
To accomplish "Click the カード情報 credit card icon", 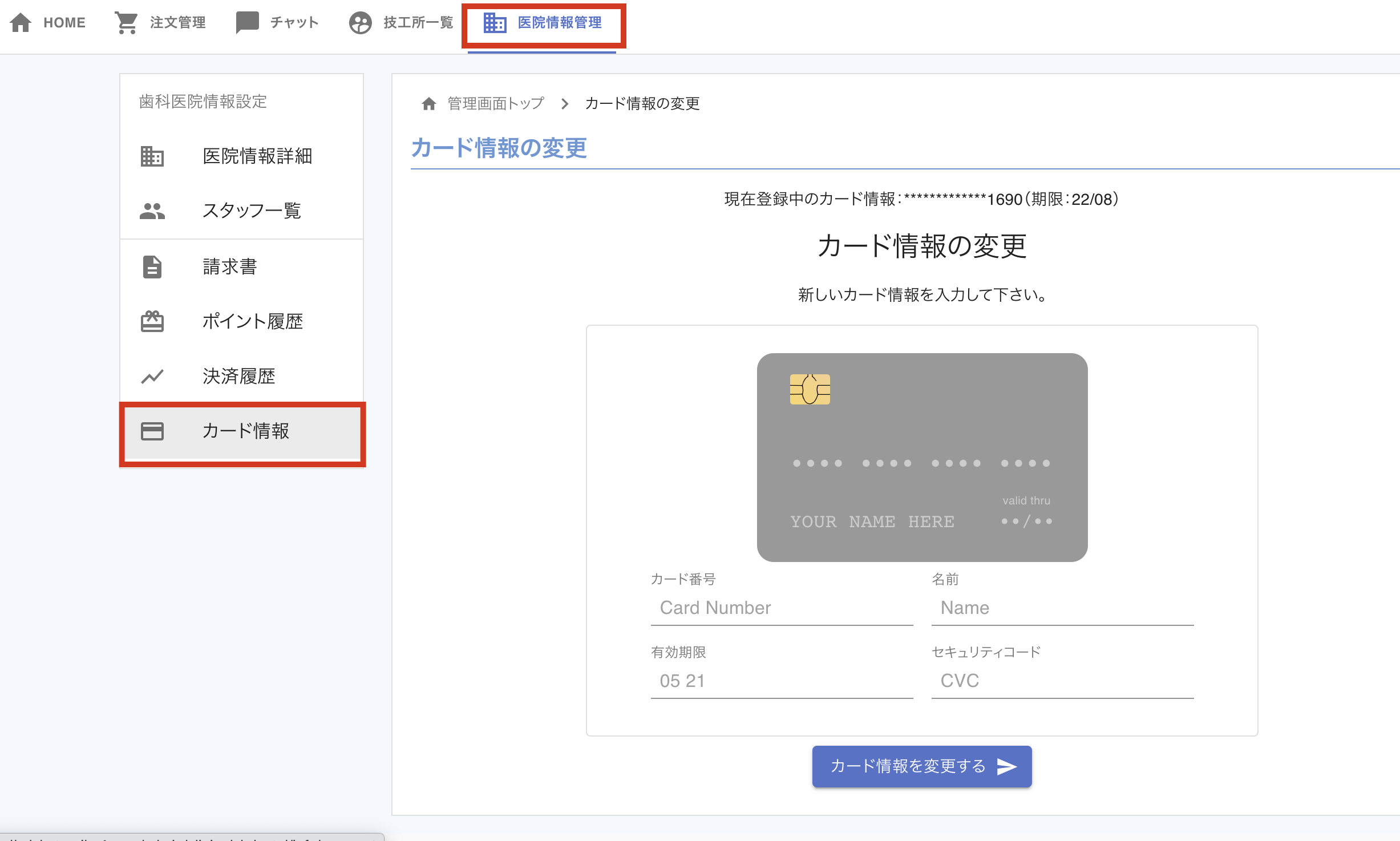I will [x=152, y=431].
